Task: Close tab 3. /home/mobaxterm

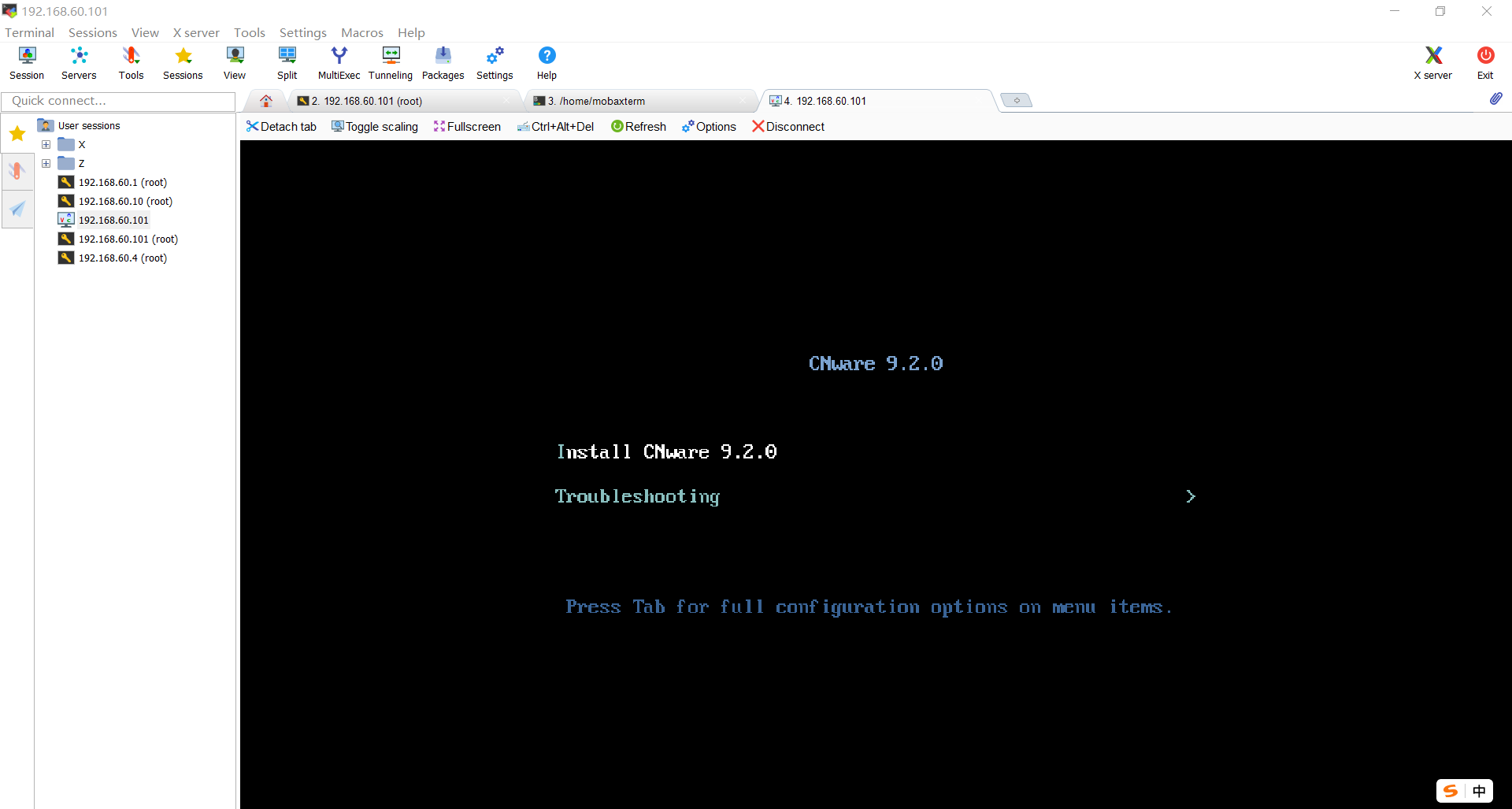Action: click(743, 101)
